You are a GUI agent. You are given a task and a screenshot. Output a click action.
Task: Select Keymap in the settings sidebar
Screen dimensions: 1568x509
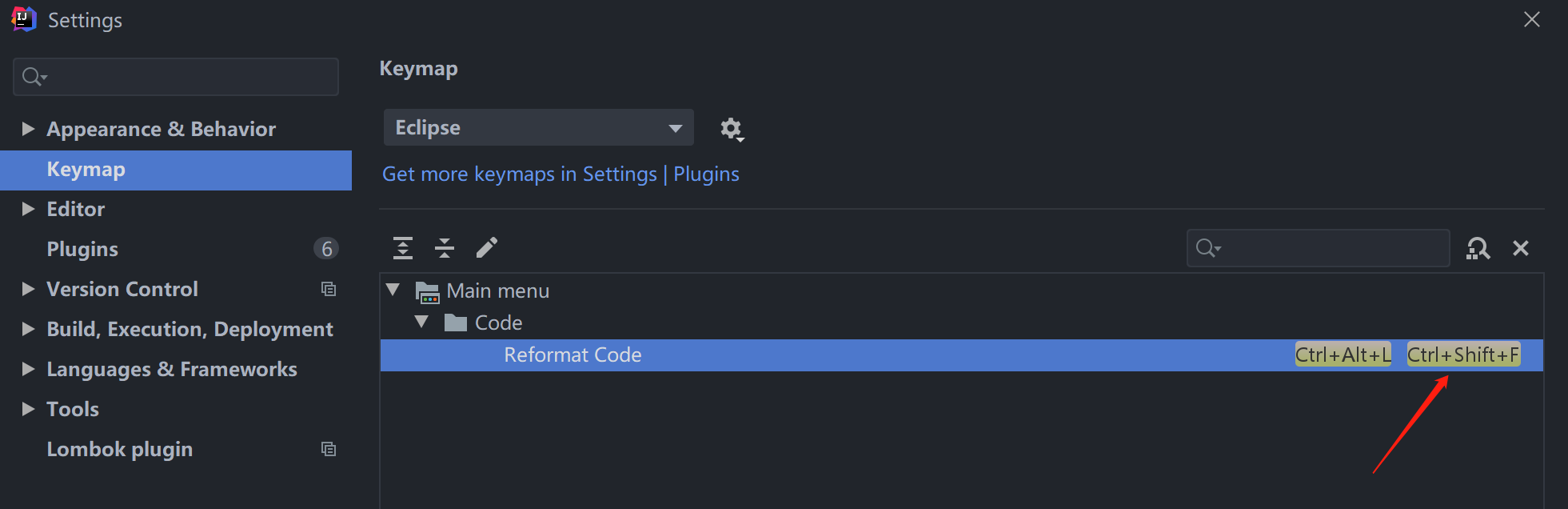click(86, 169)
